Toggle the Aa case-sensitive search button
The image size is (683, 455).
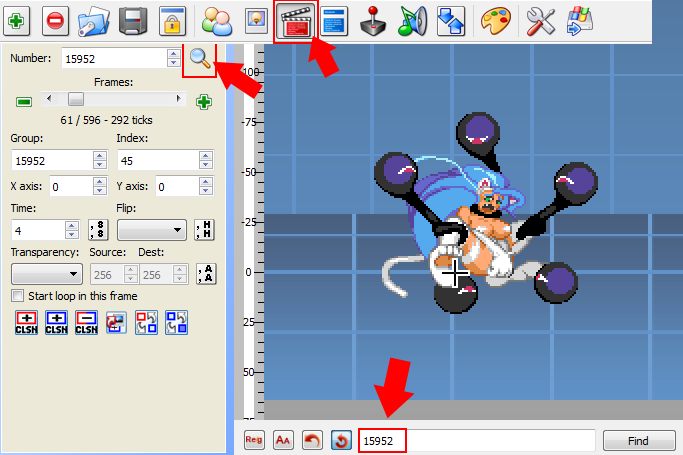[282, 440]
